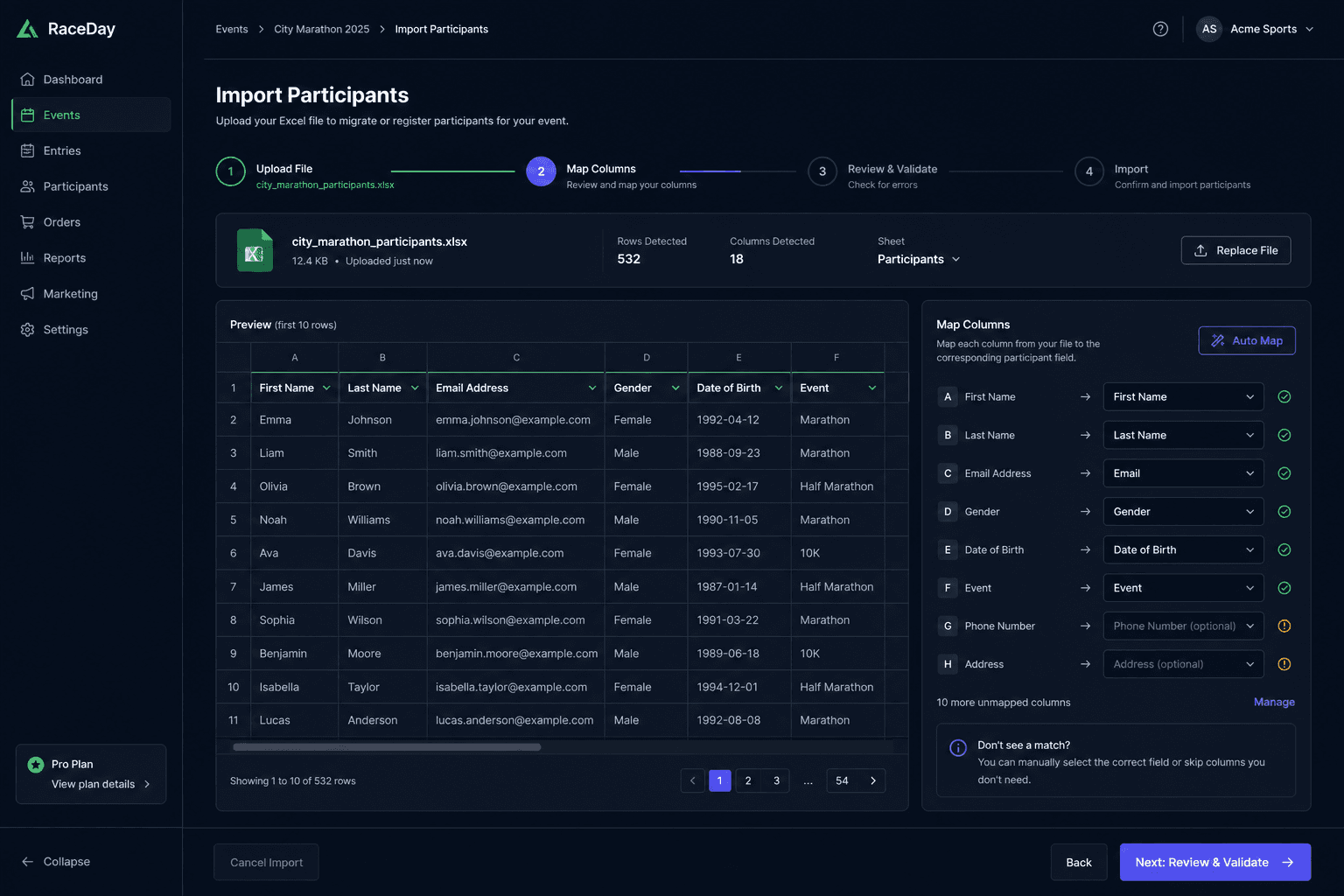Open the help question mark icon

click(1160, 29)
